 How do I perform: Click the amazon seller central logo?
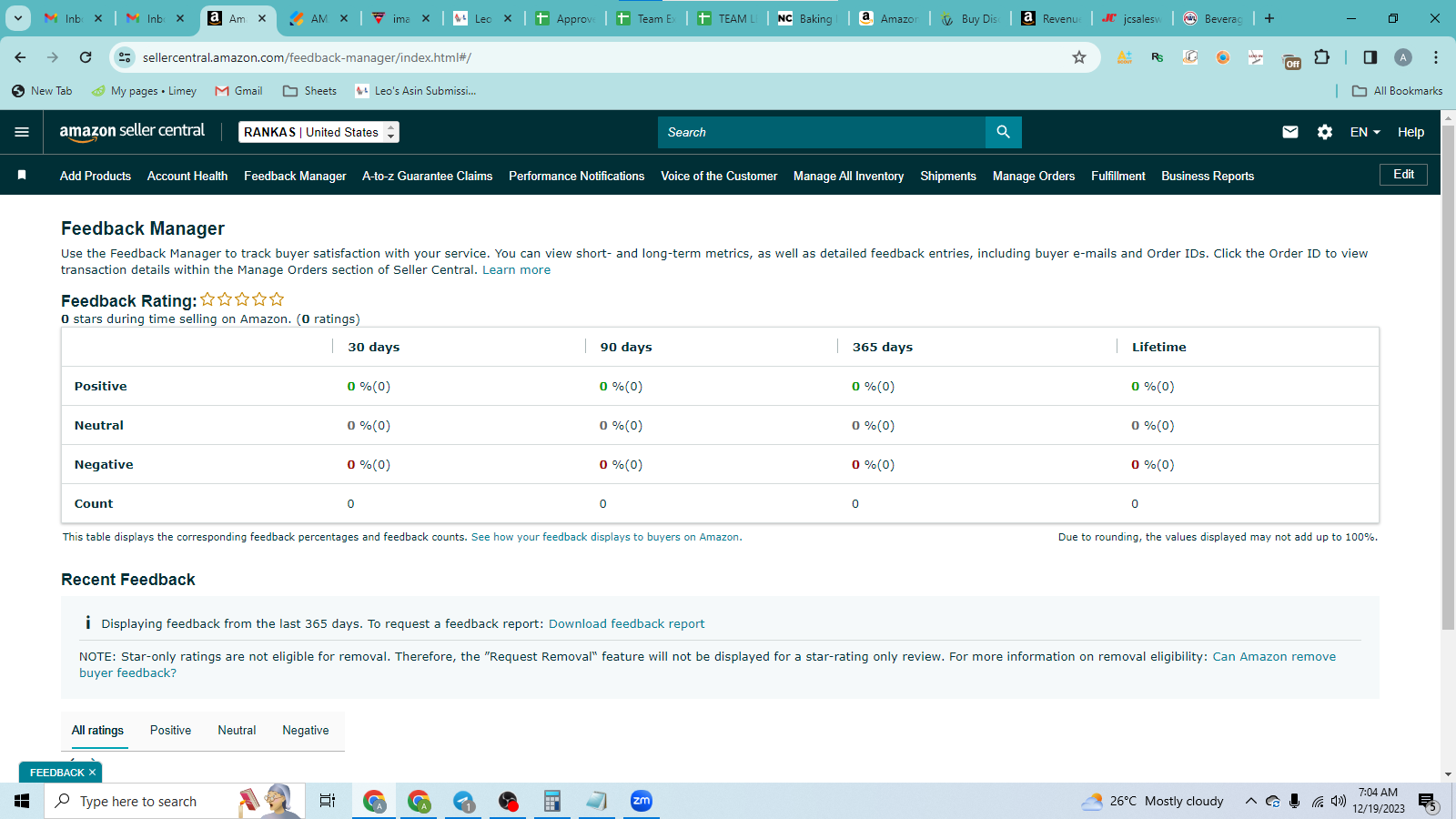(x=132, y=132)
